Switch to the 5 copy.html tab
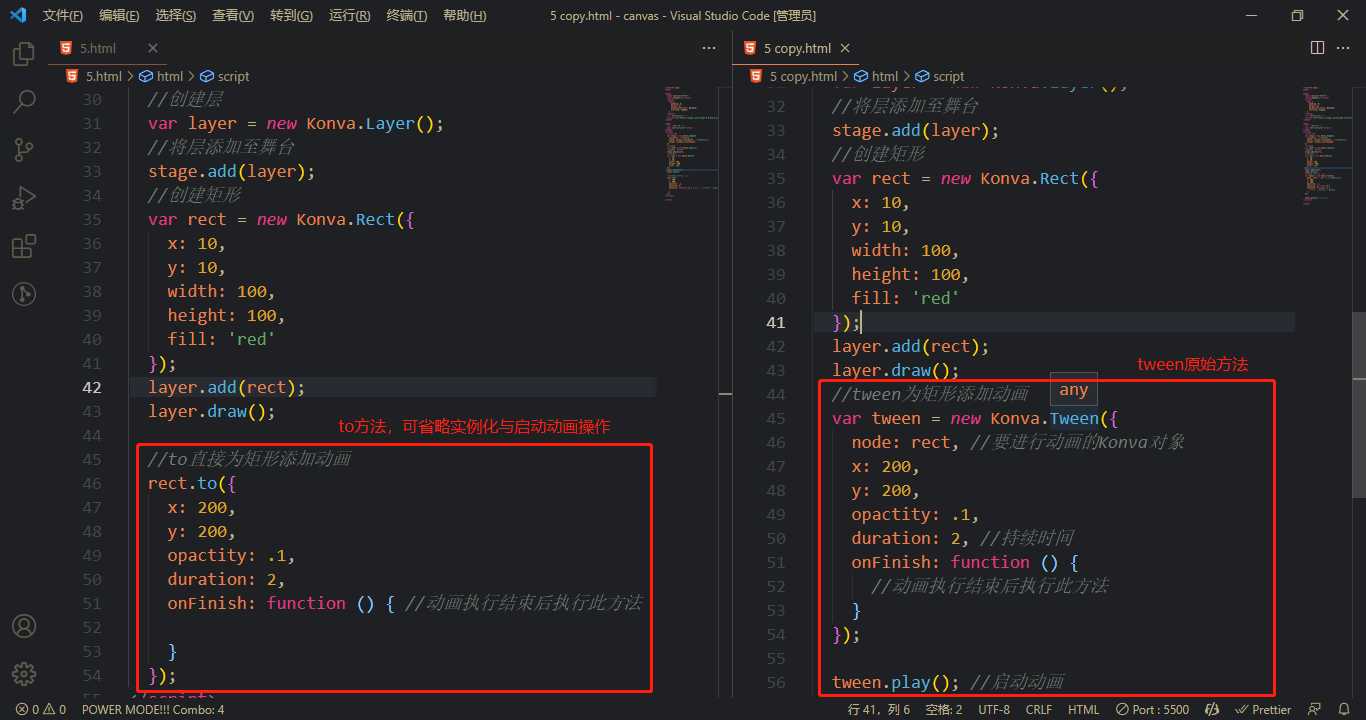 click(x=797, y=48)
